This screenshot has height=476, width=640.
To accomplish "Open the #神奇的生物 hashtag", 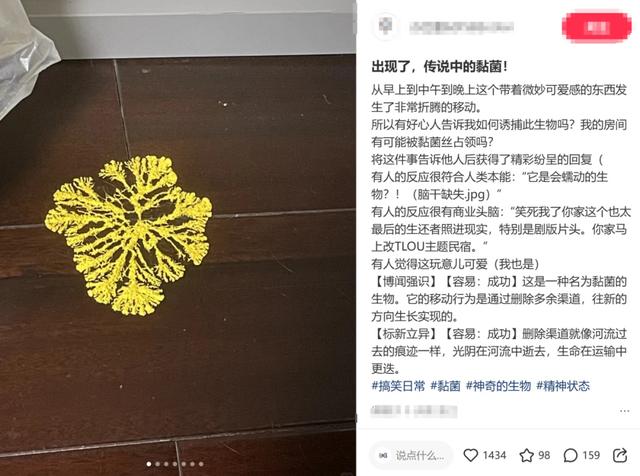I will pos(498,386).
